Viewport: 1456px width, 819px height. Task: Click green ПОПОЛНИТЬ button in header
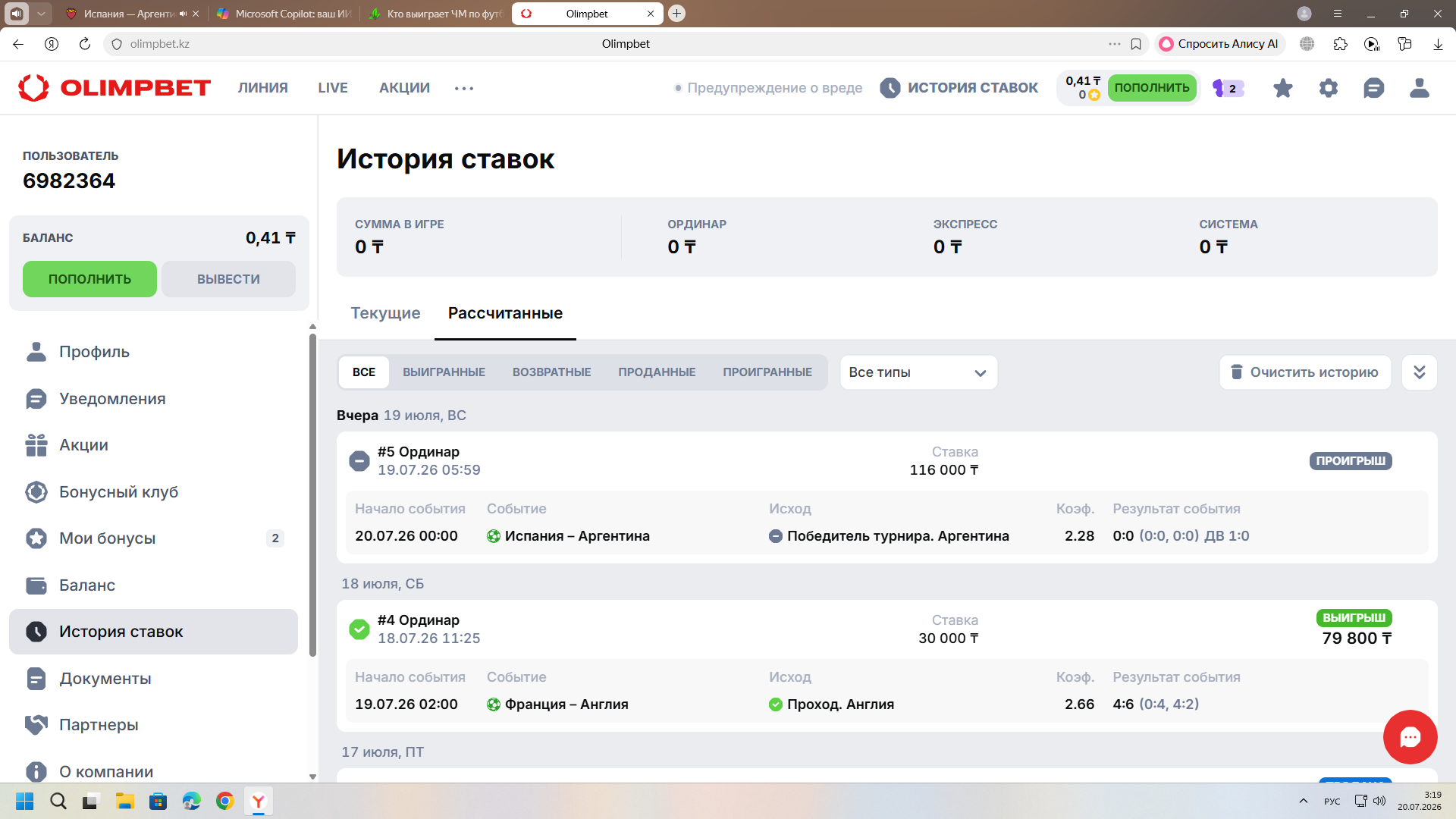pyautogui.click(x=1152, y=88)
